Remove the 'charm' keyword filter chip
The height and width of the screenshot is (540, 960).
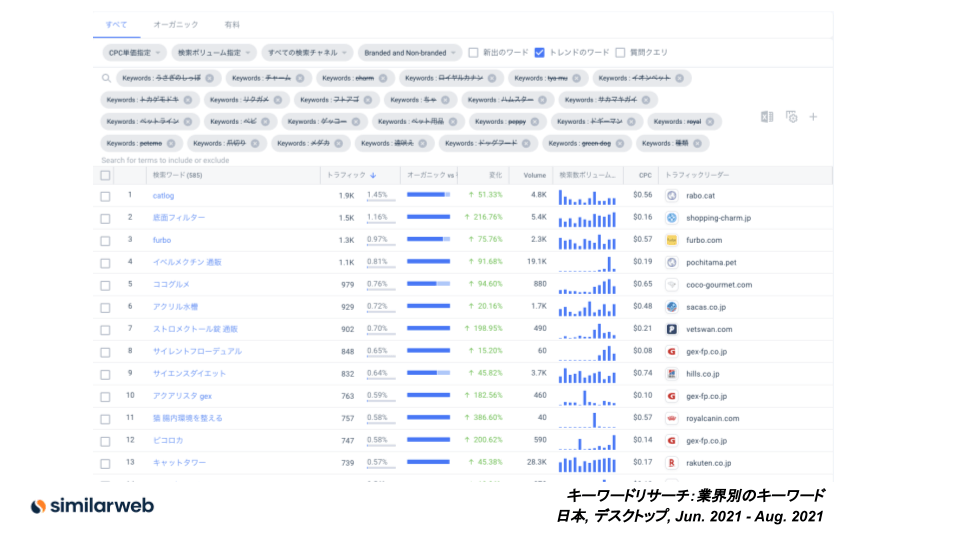(x=383, y=78)
